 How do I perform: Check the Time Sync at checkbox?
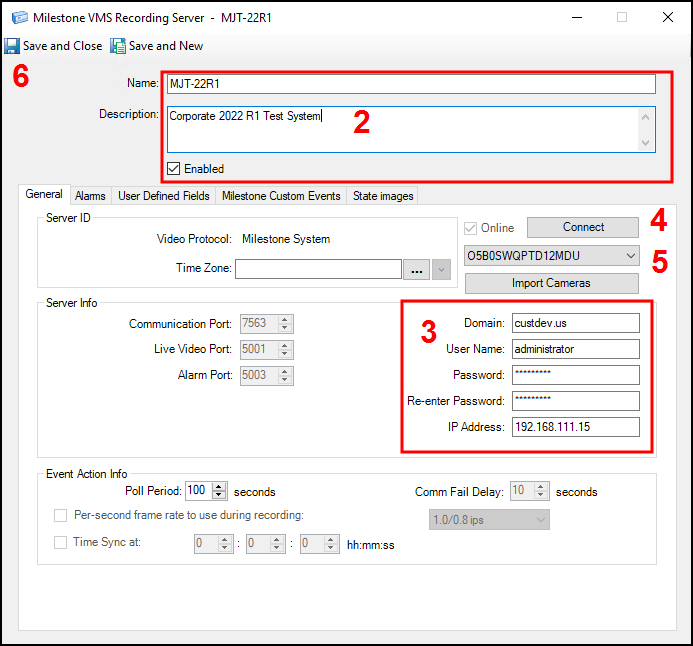[61, 542]
